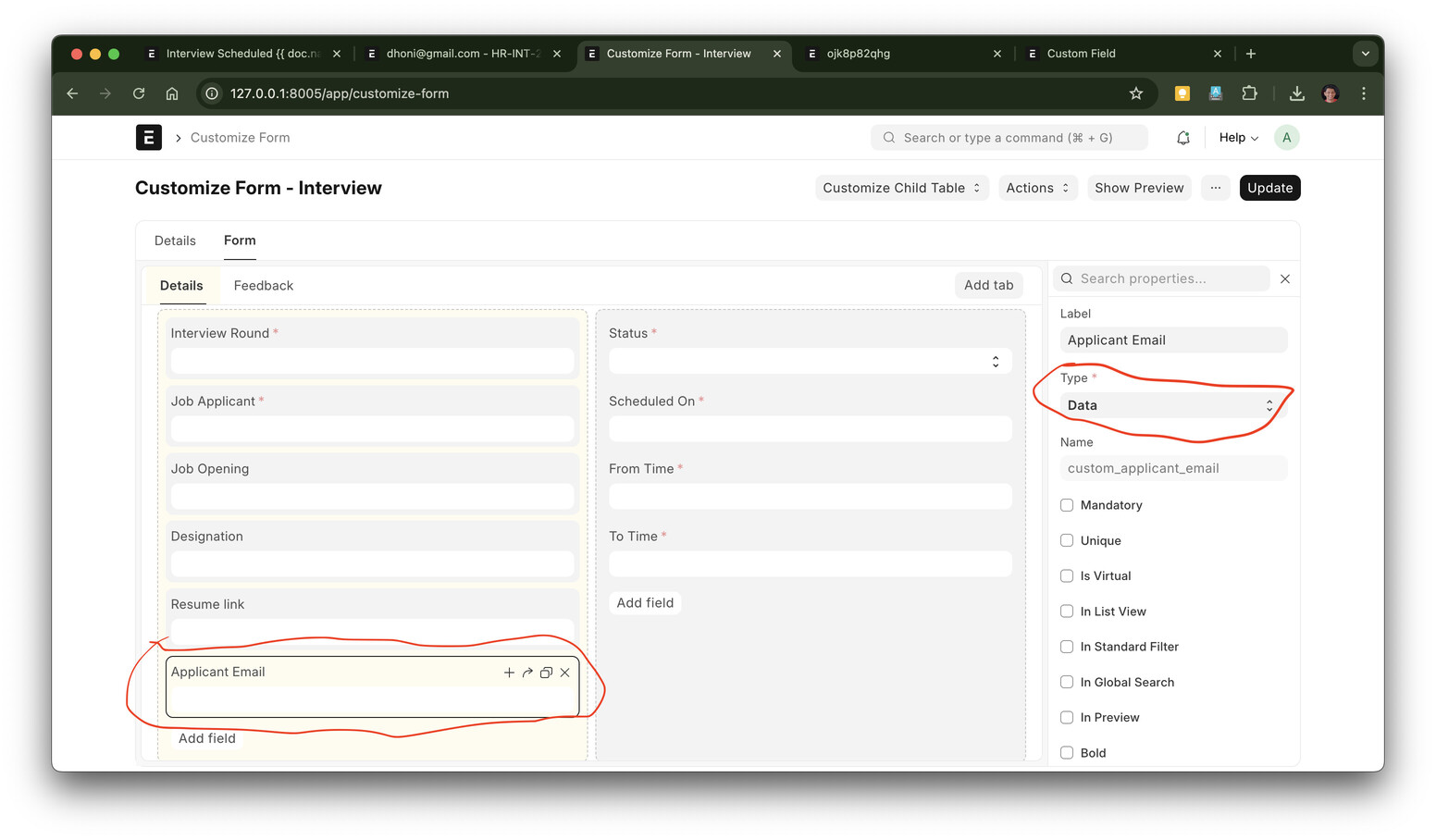This screenshot has height=840, width=1436.
Task: Click the Add tab button
Action: (988, 285)
